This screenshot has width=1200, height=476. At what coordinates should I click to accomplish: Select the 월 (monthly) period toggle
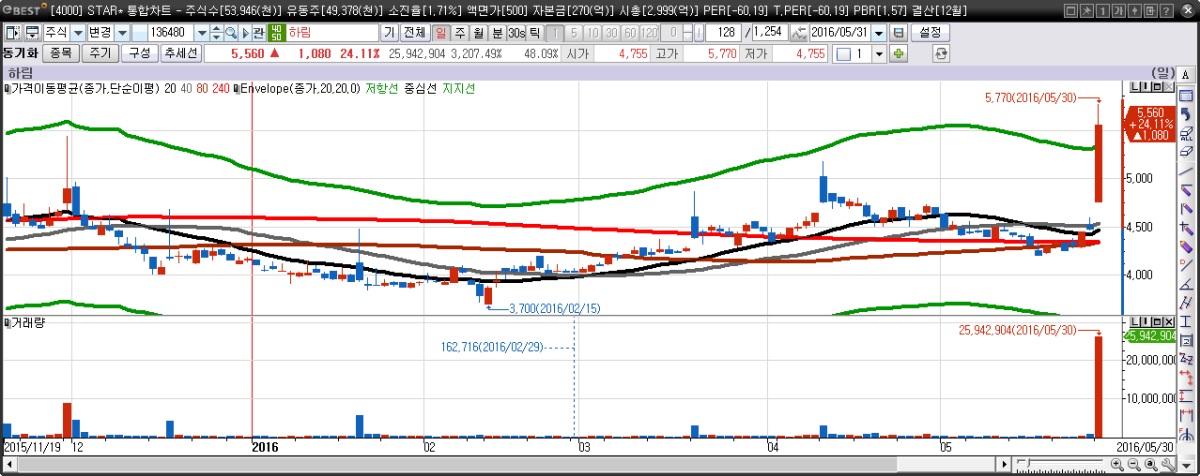click(x=478, y=32)
